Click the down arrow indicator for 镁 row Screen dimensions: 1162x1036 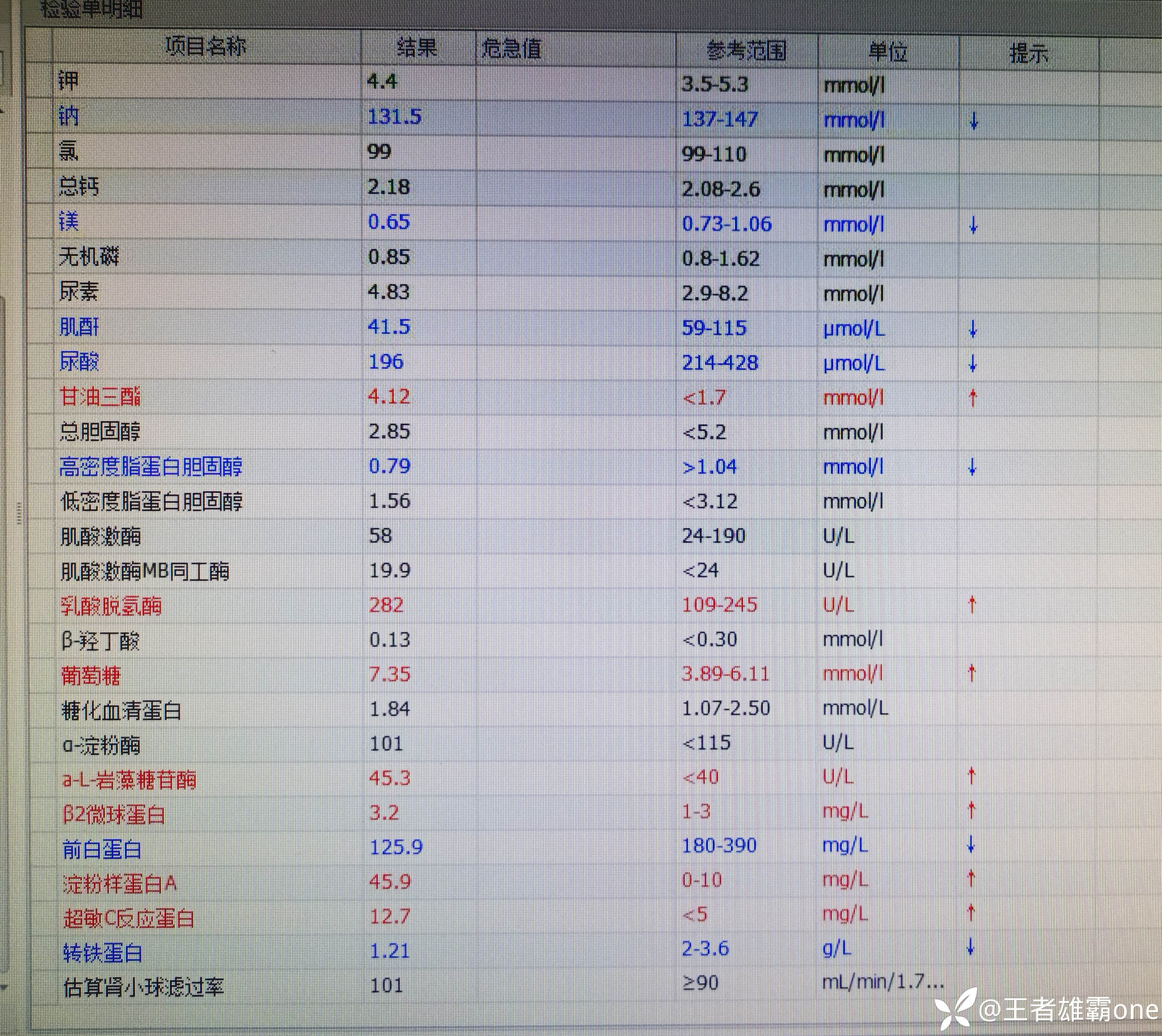(973, 225)
